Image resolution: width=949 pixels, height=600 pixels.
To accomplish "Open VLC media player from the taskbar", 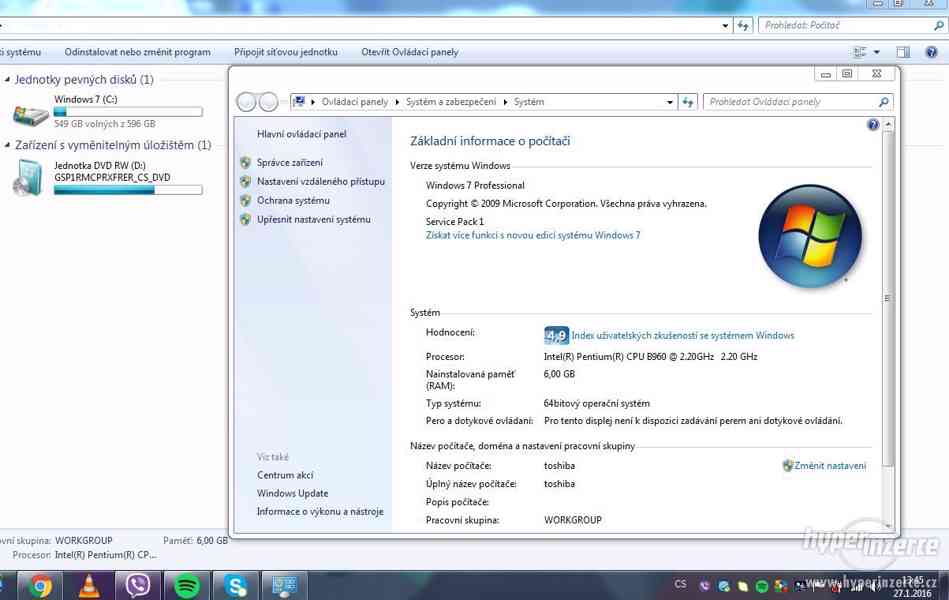I will [90, 586].
